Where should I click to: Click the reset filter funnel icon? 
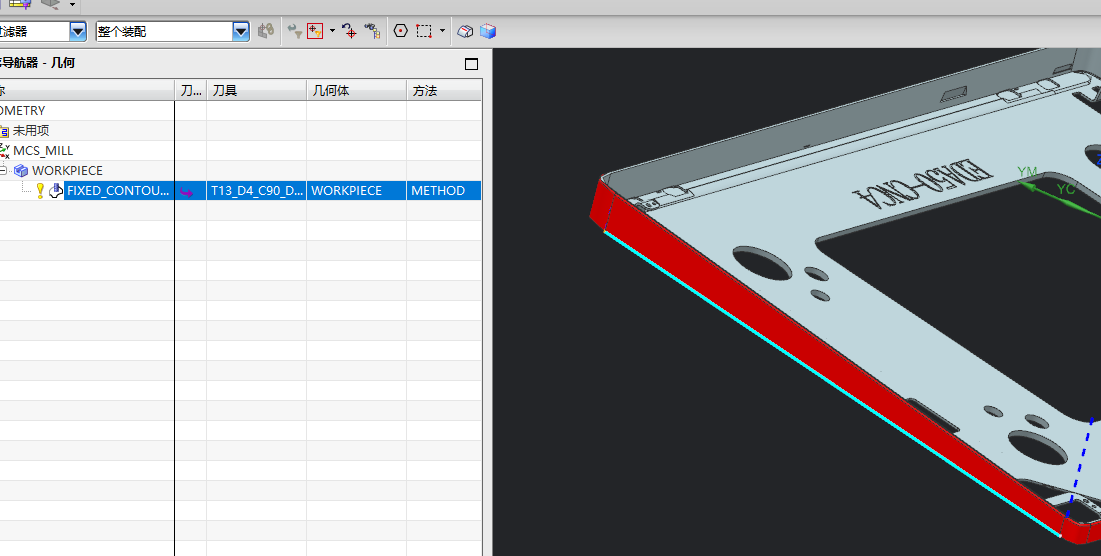tap(295, 31)
